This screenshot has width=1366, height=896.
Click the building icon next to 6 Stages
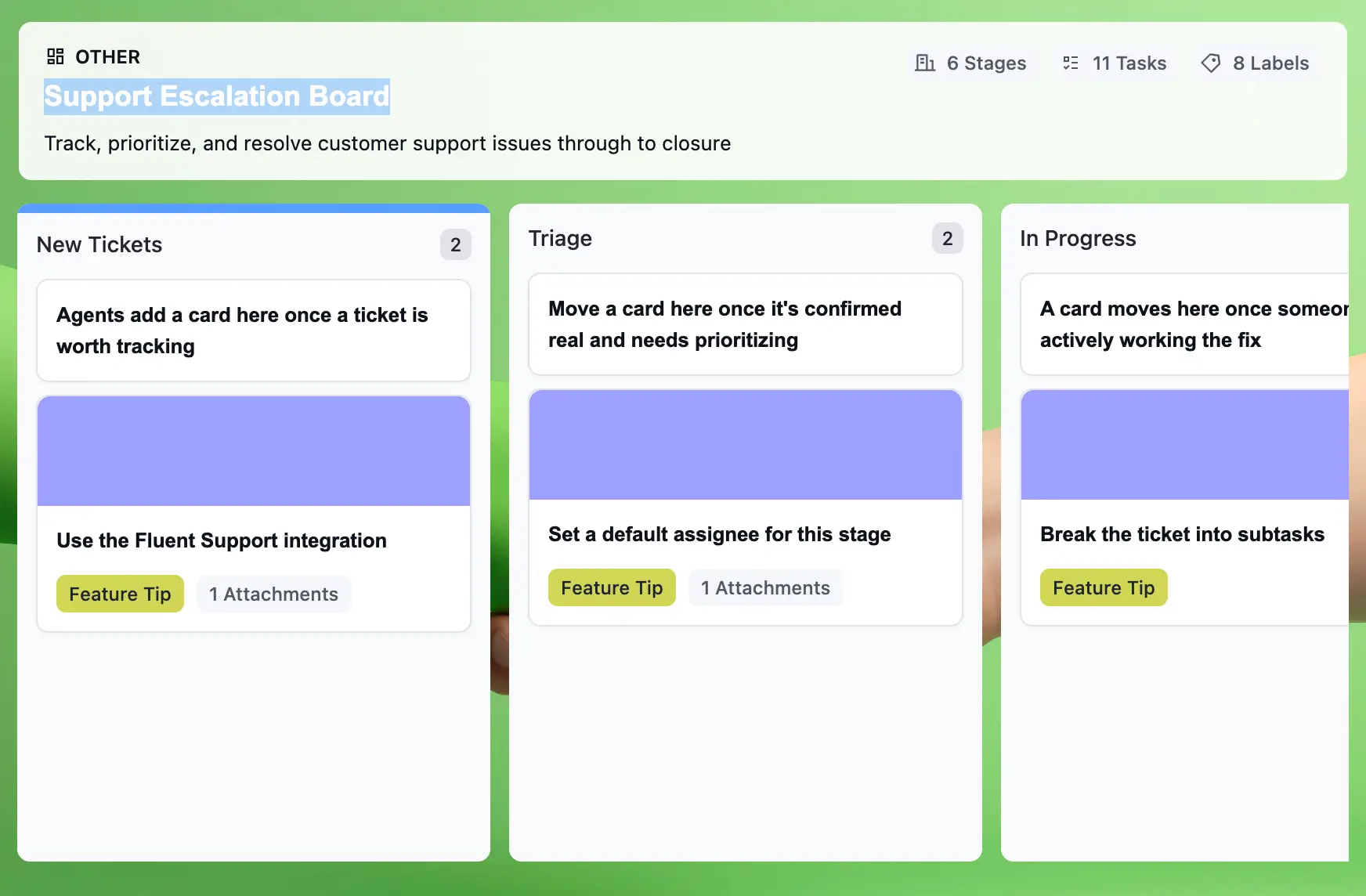[x=925, y=63]
